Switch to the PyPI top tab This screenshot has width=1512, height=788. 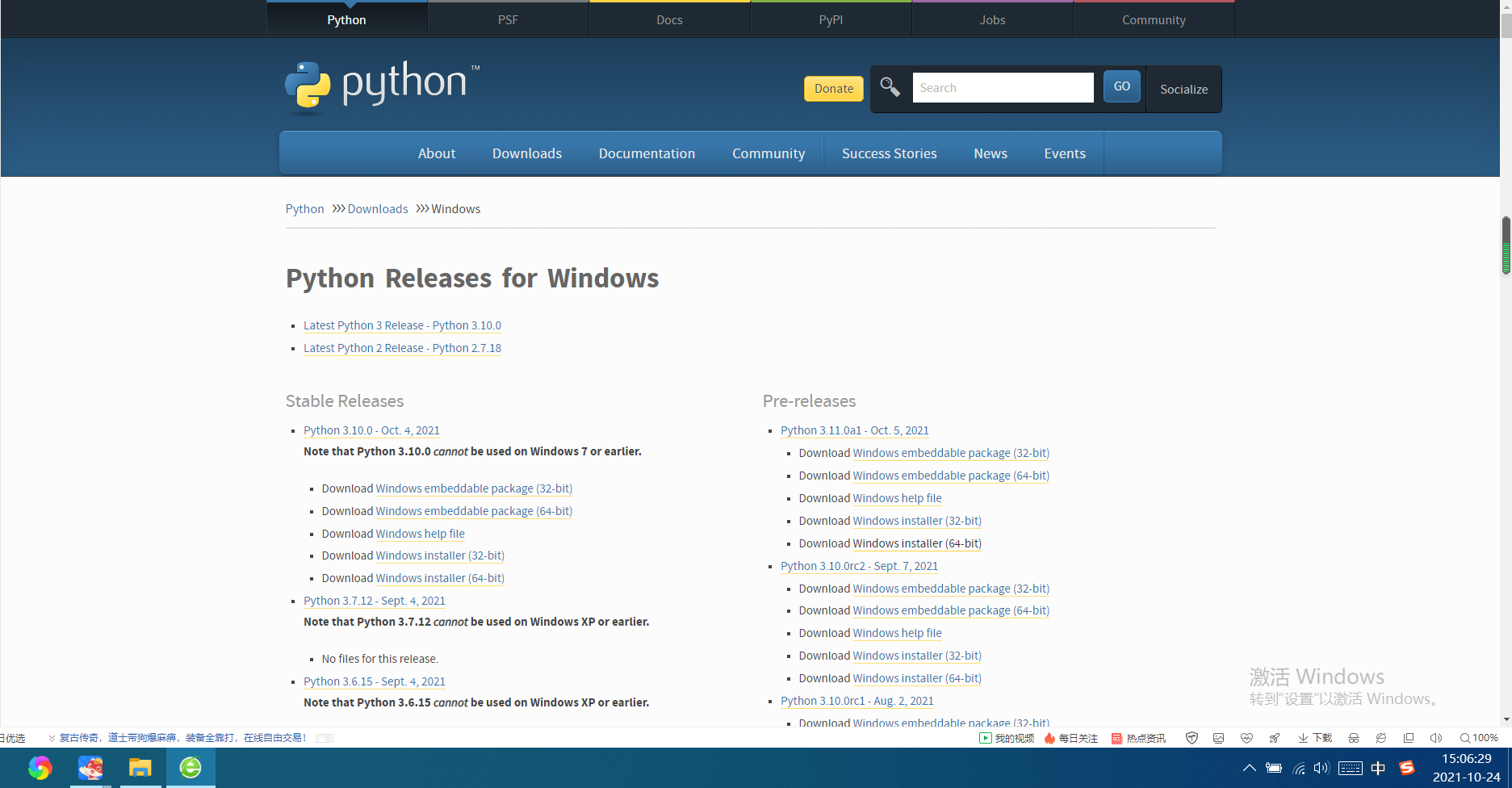pos(831,19)
